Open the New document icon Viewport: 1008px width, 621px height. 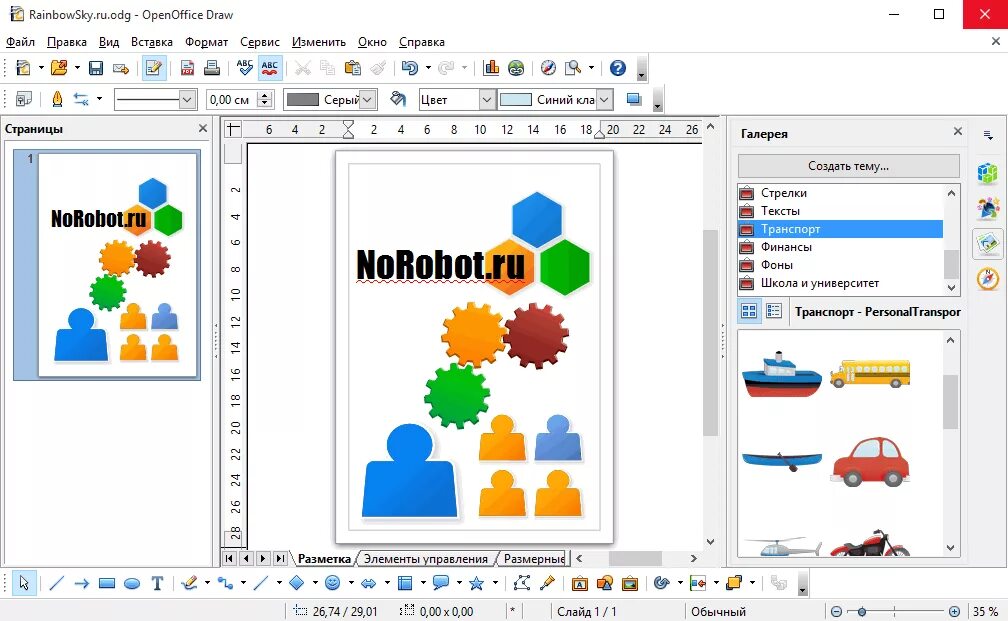[23, 68]
